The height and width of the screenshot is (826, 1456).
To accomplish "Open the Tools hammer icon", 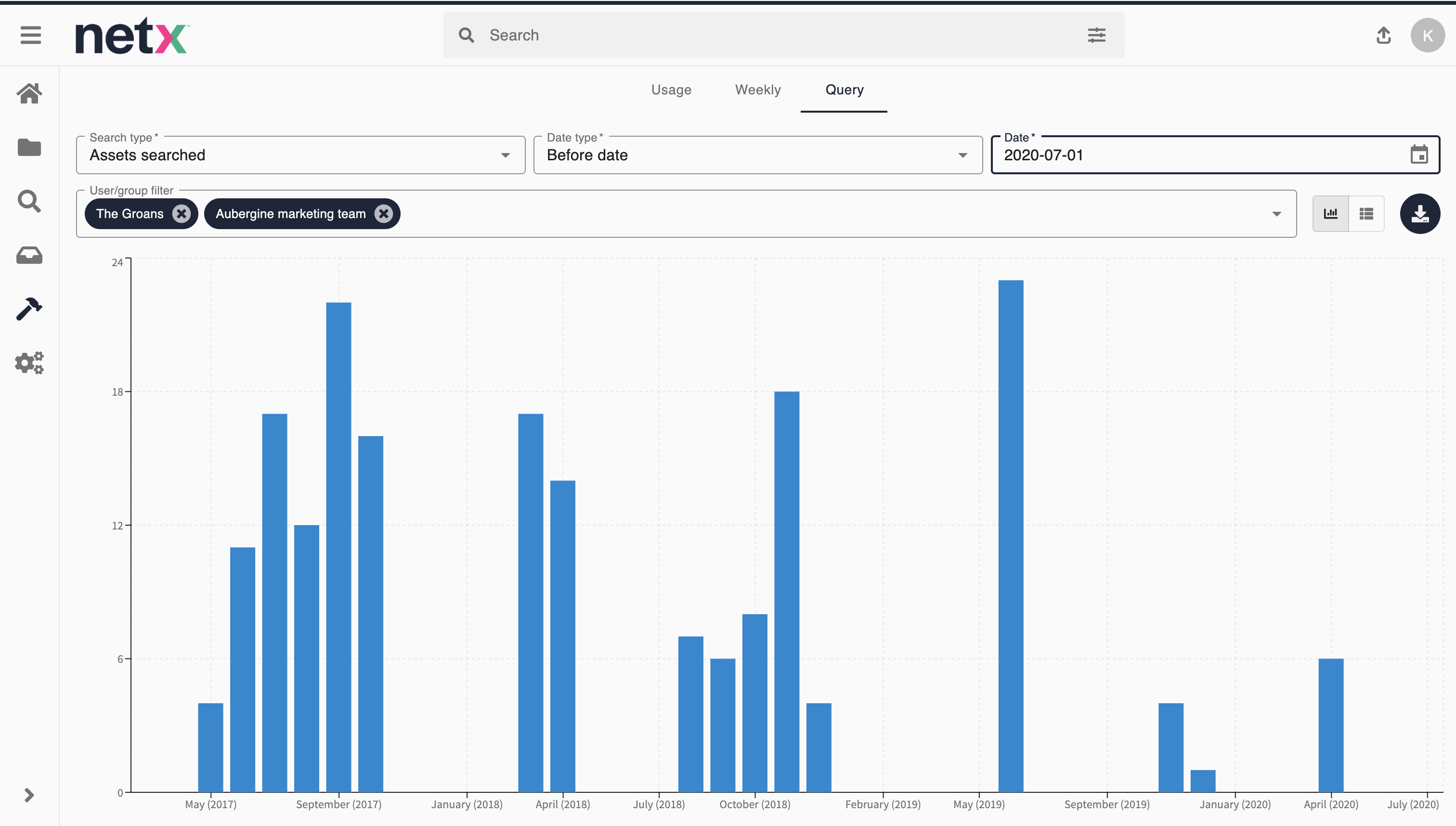I will pyautogui.click(x=29, y=309).
